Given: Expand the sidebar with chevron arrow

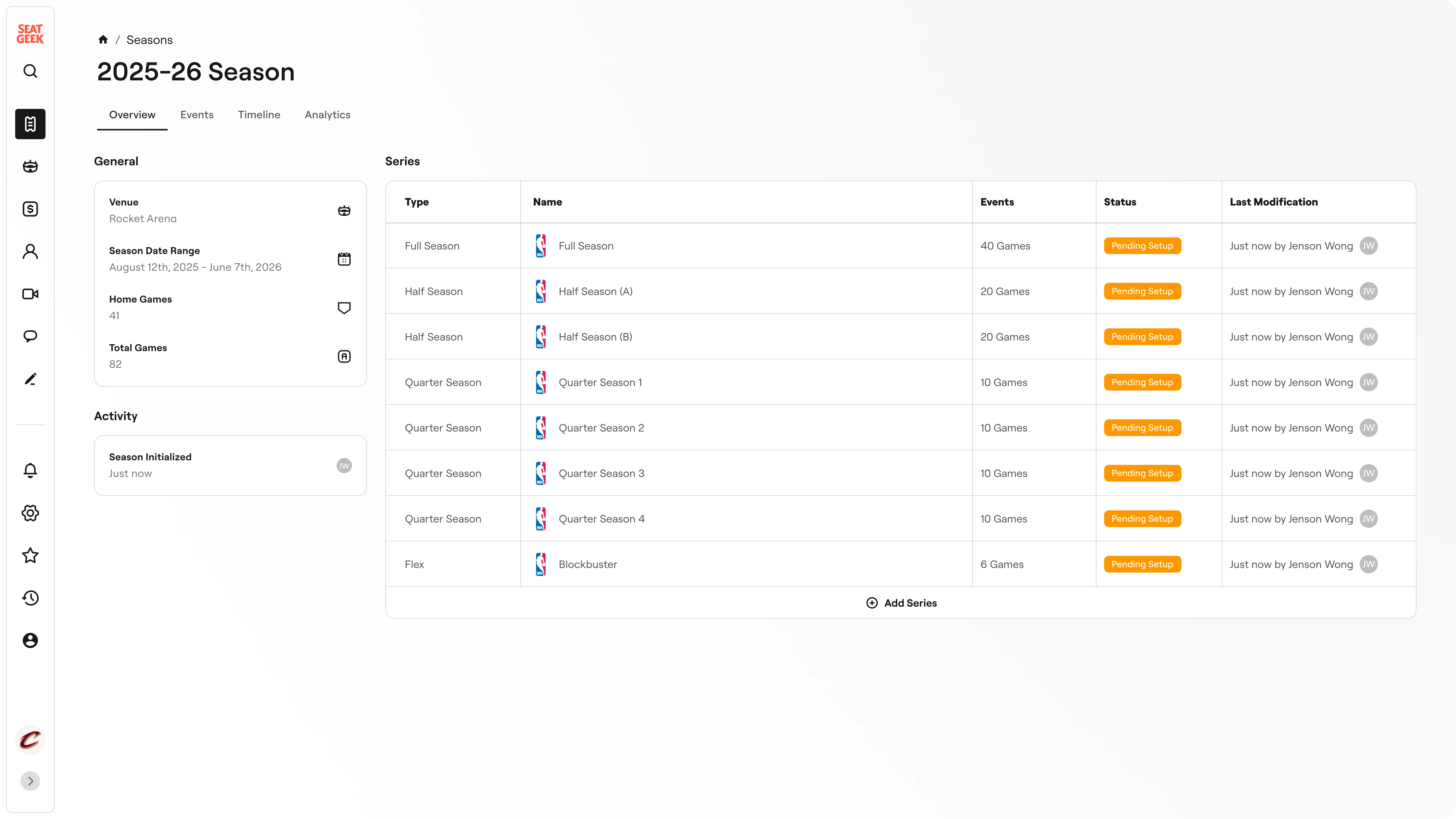Looking at the screenshot, I should coord(30,781).
